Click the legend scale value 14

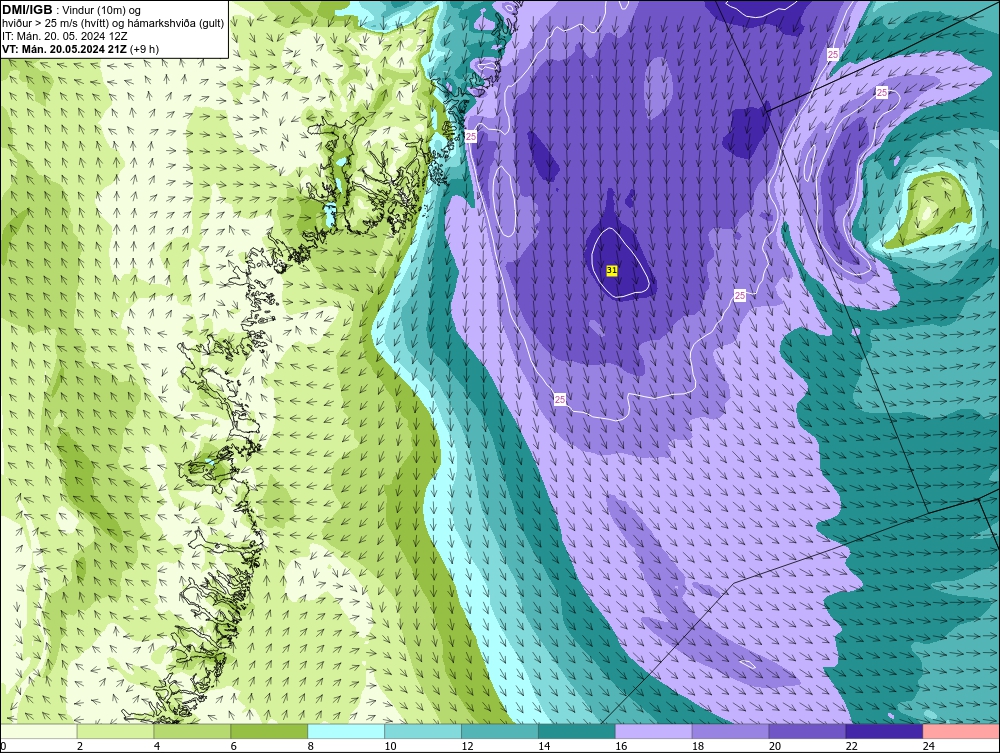point(544,746)
